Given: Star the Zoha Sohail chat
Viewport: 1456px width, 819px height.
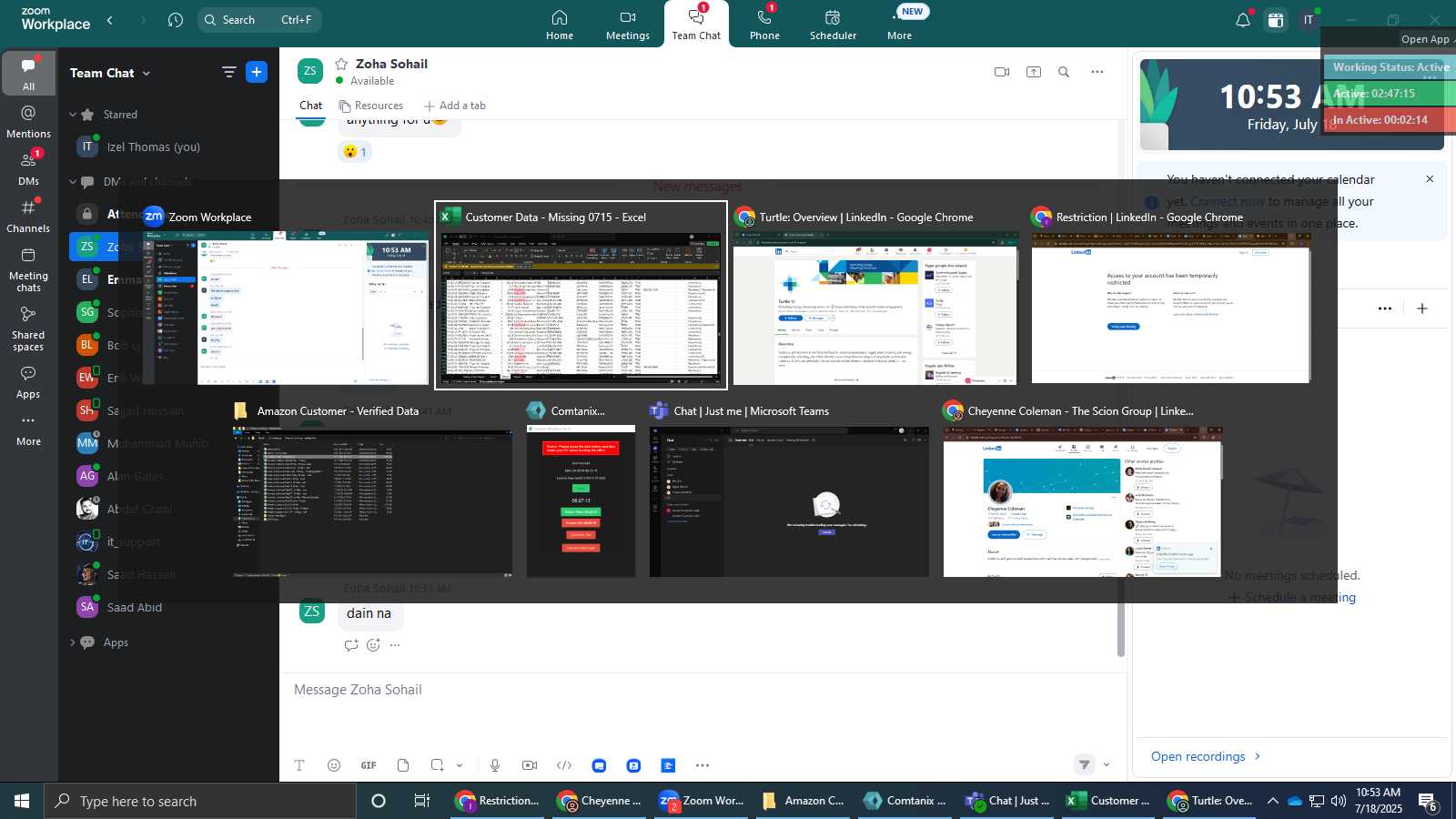Looking at the screenshot, I should point(341,64).
